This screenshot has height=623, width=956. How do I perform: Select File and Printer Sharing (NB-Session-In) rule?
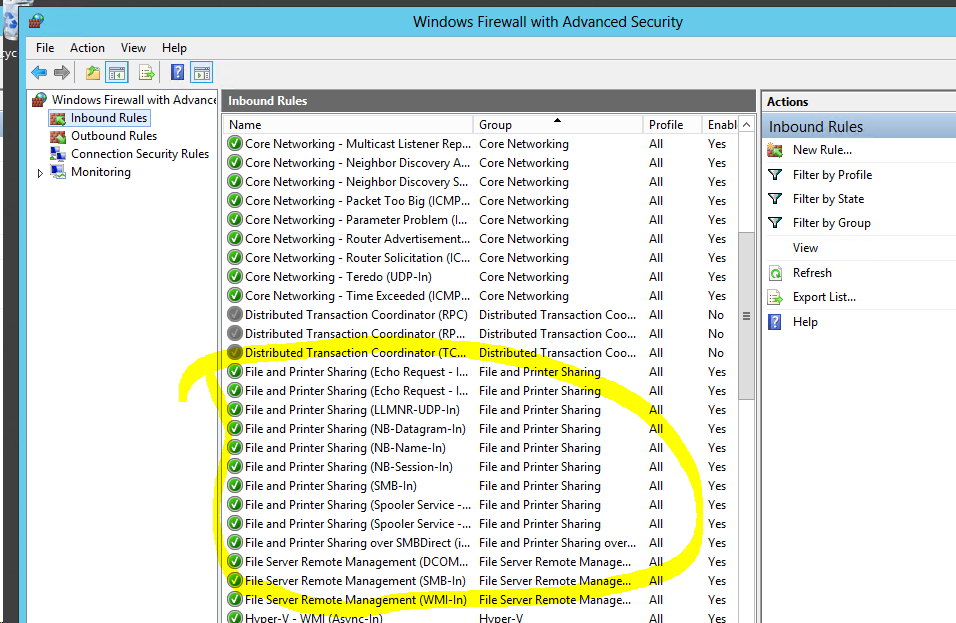click(x=482, y=467)
